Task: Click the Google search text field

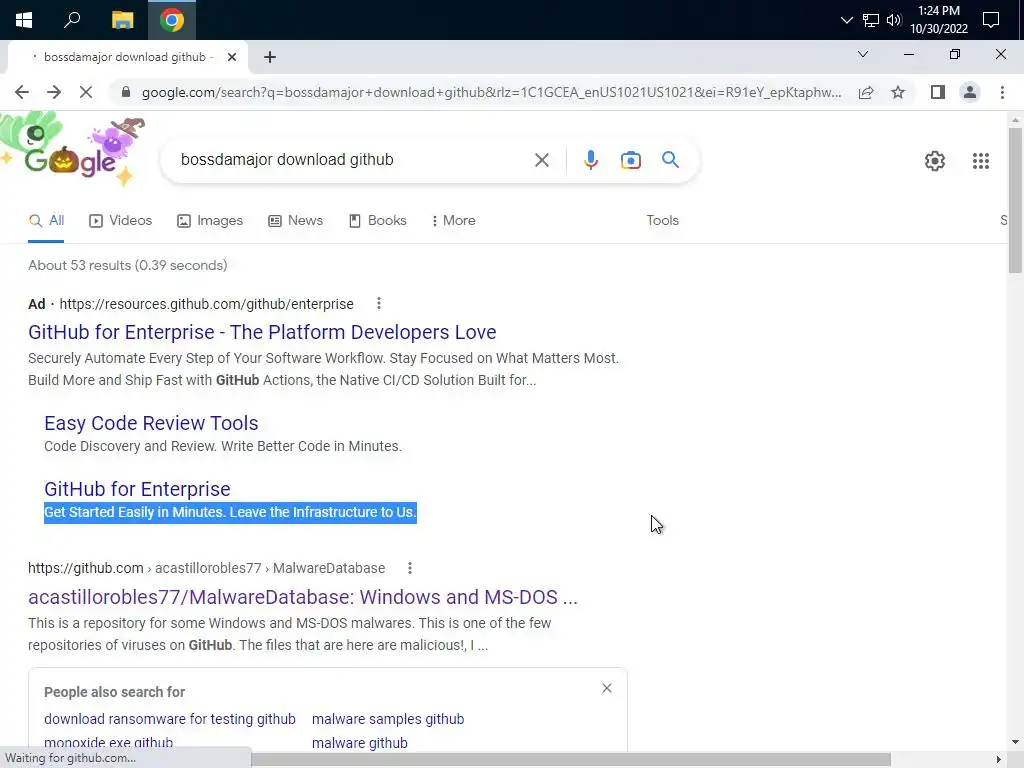Action: pos(353,160)
